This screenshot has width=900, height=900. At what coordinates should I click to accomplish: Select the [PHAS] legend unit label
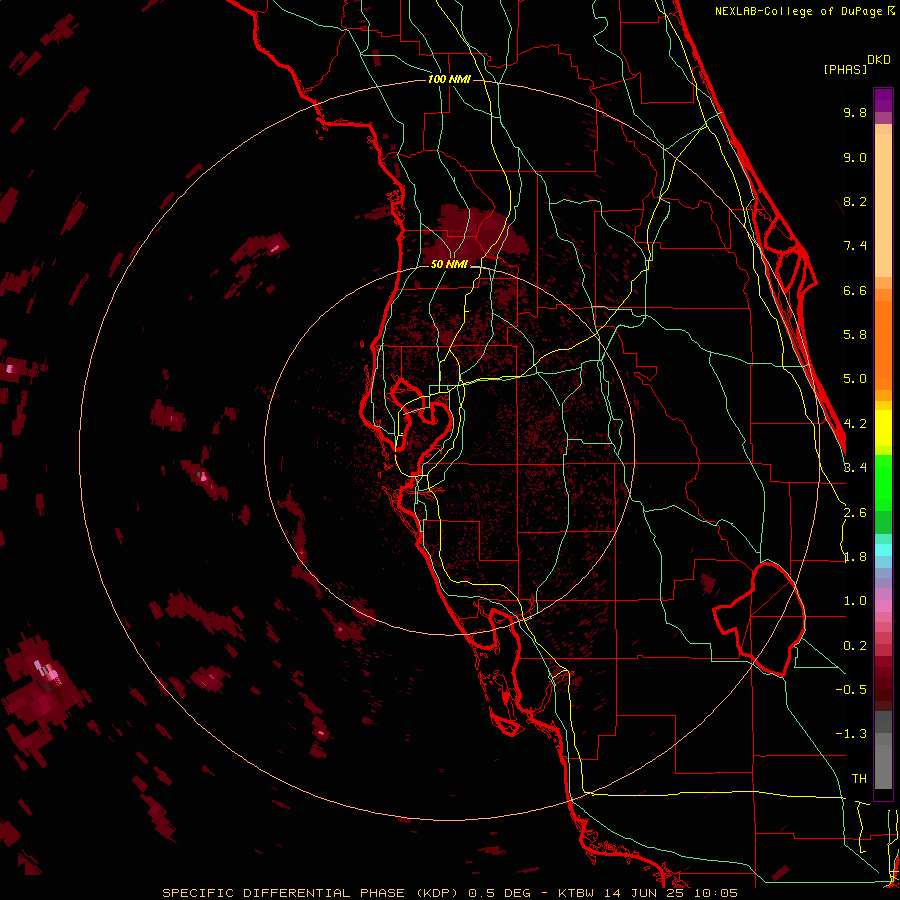point(845,70)
